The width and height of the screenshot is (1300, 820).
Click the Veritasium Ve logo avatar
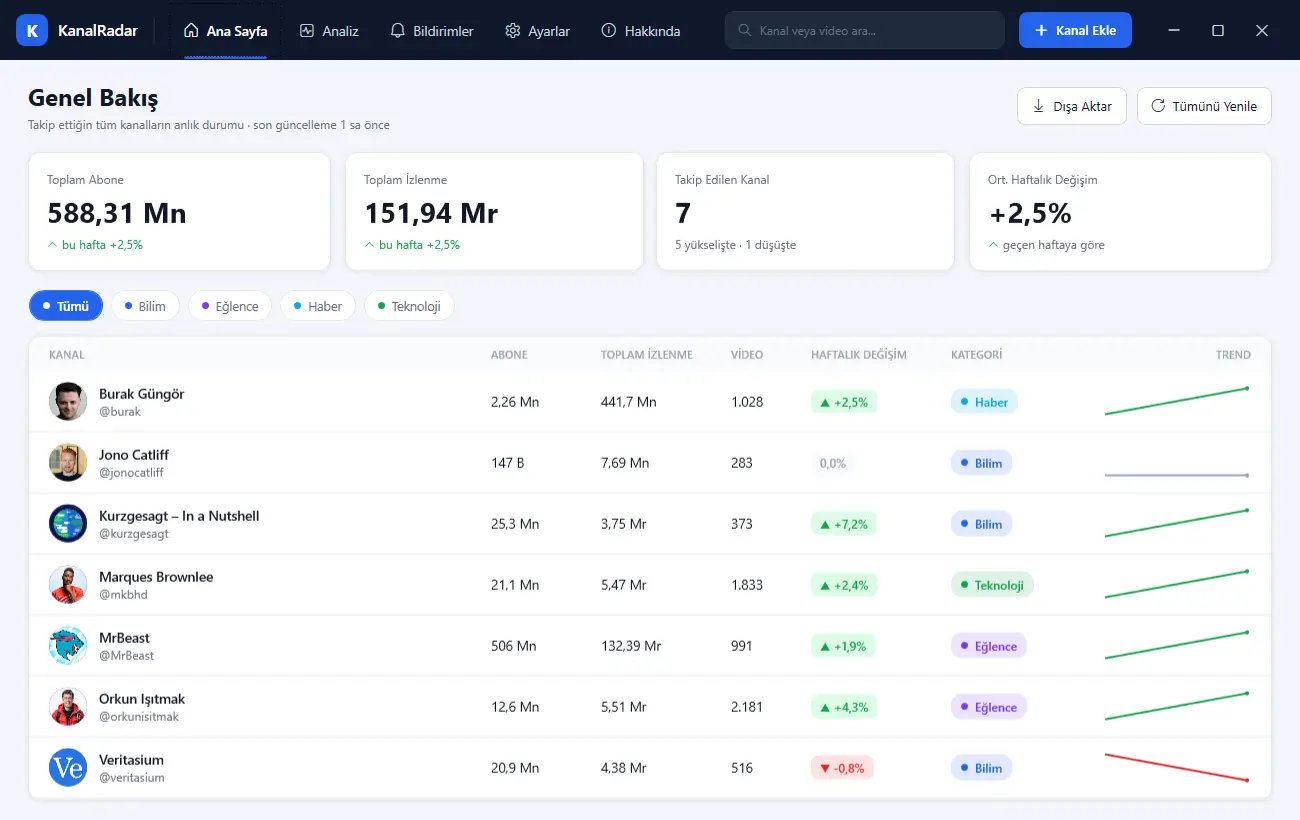click(68, 768)
